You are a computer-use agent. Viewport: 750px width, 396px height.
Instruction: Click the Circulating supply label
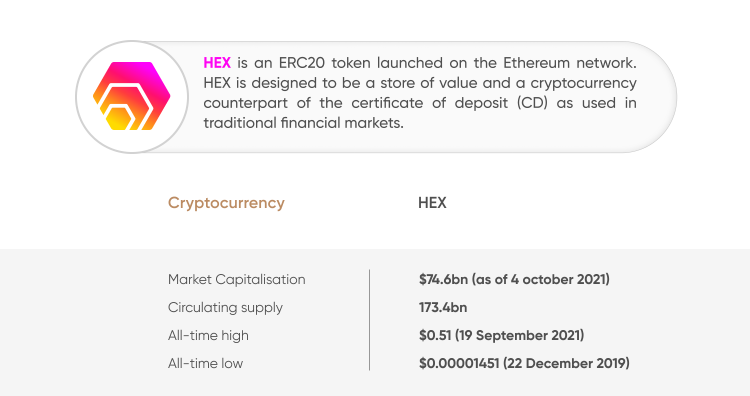click(x=225, y=308)
